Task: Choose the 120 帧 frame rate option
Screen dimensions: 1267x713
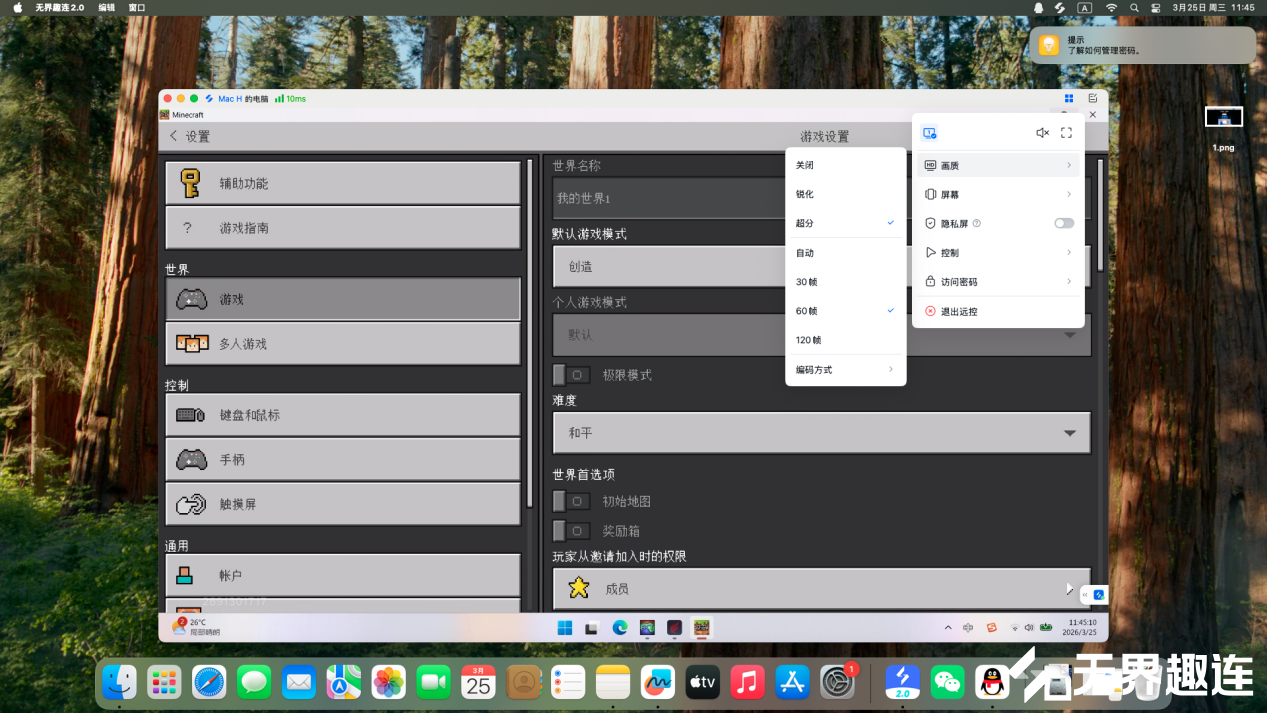Action: coord(846,340)
